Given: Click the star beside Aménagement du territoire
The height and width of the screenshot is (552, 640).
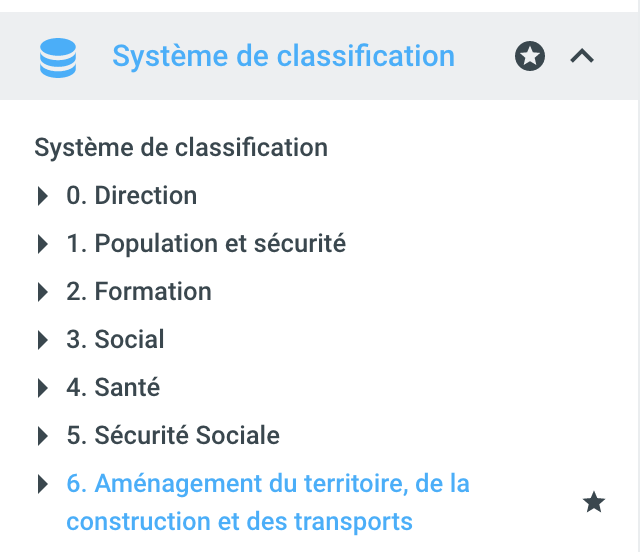Looking at the screenshot, I should tap(594, 503).
